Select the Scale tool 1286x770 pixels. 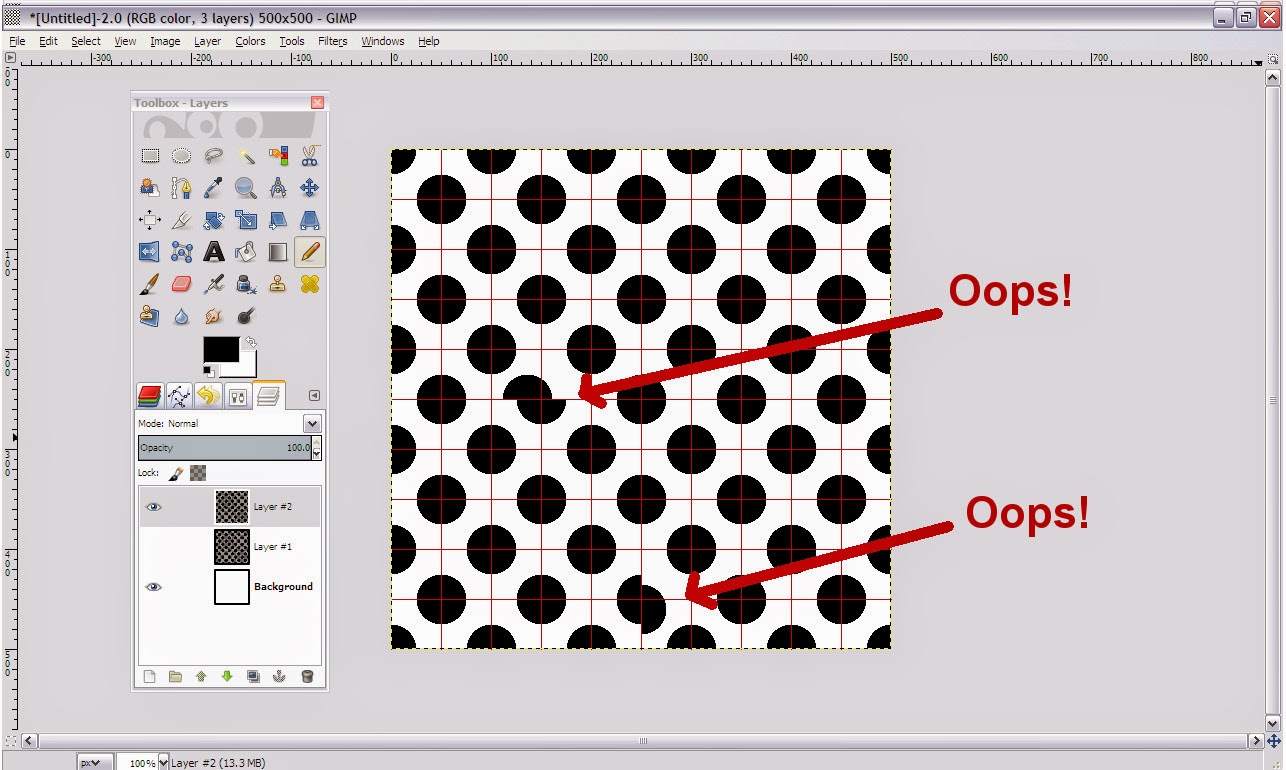point(246,220)
